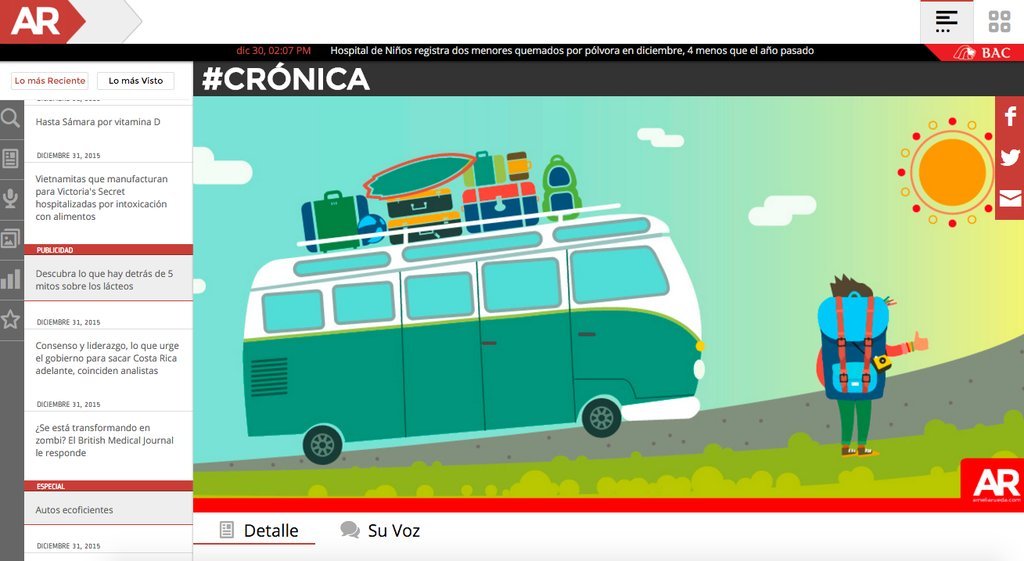
Task: Share the article on Twitter
Action: coord(1010,157)
